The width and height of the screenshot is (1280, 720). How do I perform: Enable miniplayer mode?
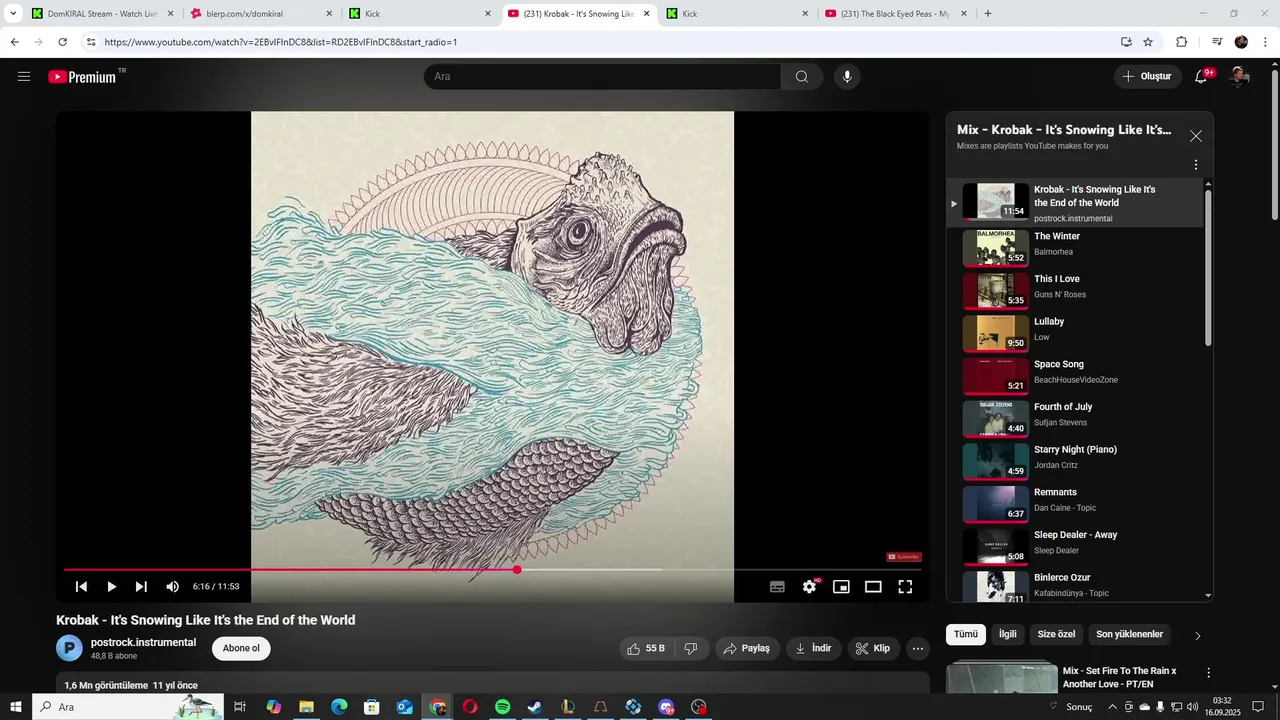point(841,587)
